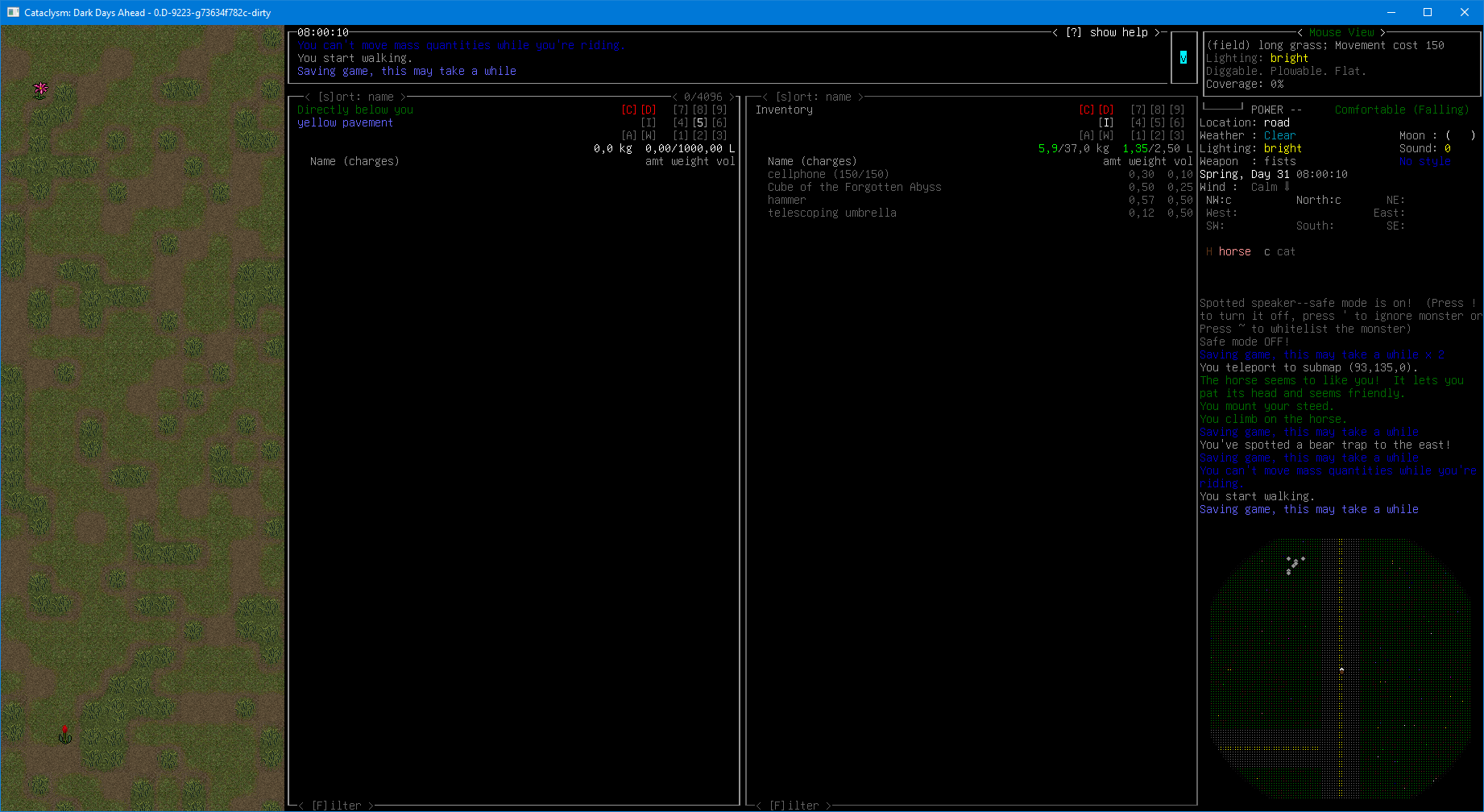Minimize the Cataclysm window
The height and width of the screenshot is (812, 1484).
1391,12
